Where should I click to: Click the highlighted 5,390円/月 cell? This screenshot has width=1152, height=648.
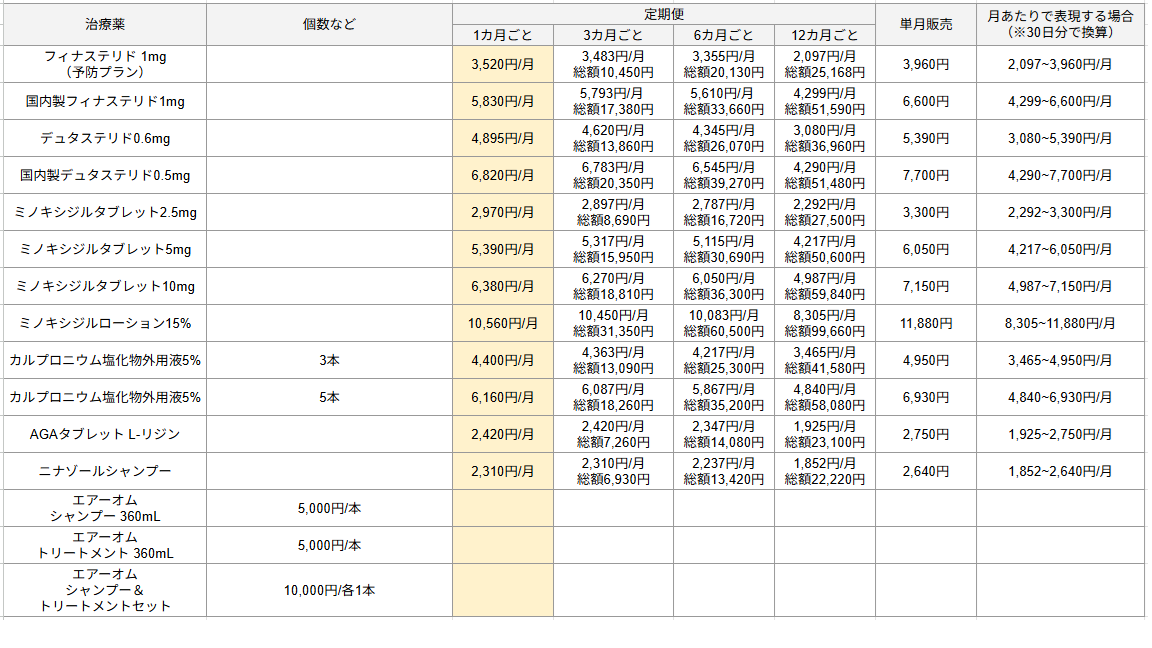click(x=503, y=249)
